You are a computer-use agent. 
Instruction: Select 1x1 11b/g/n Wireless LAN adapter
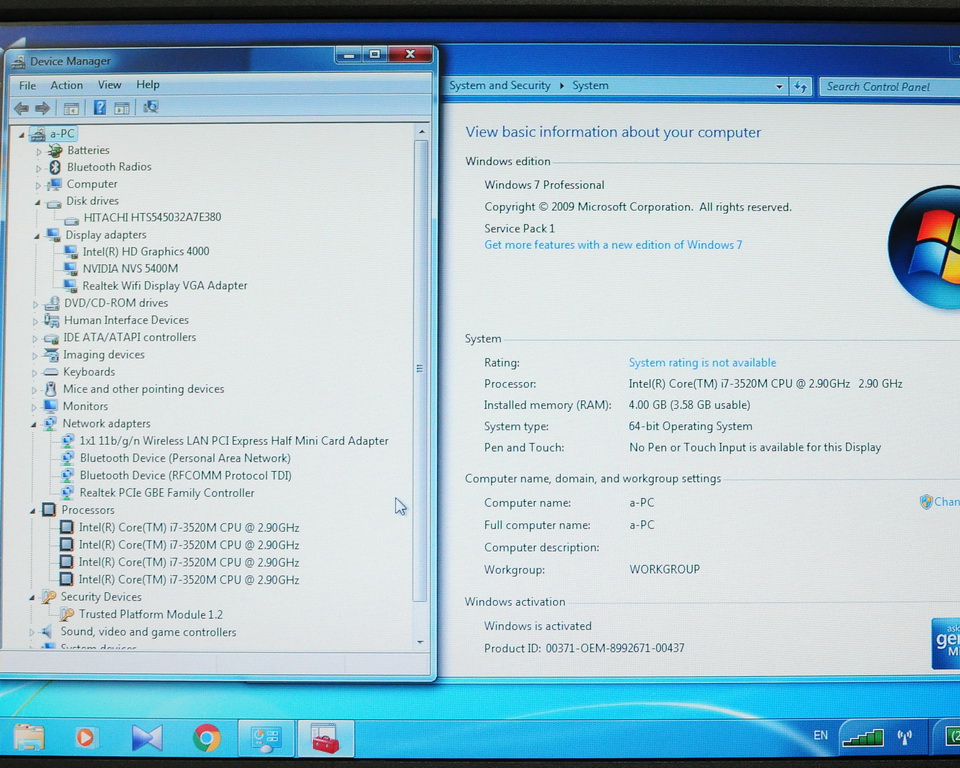tap(234, 441)
